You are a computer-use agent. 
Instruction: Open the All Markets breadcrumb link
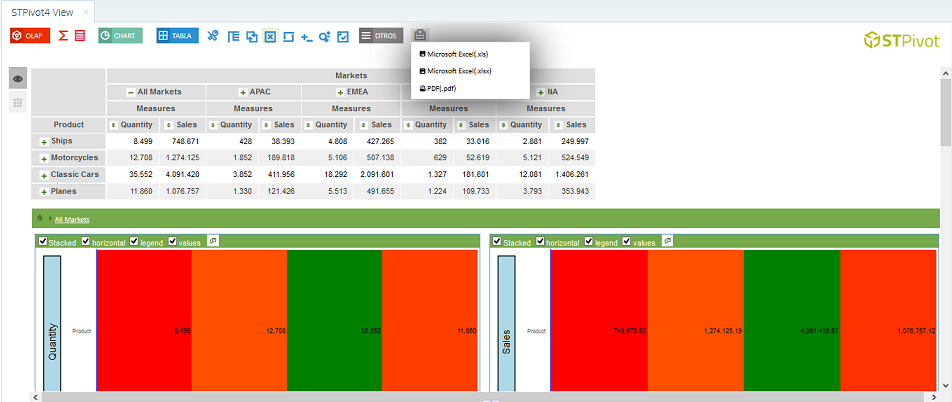[72, 219]
